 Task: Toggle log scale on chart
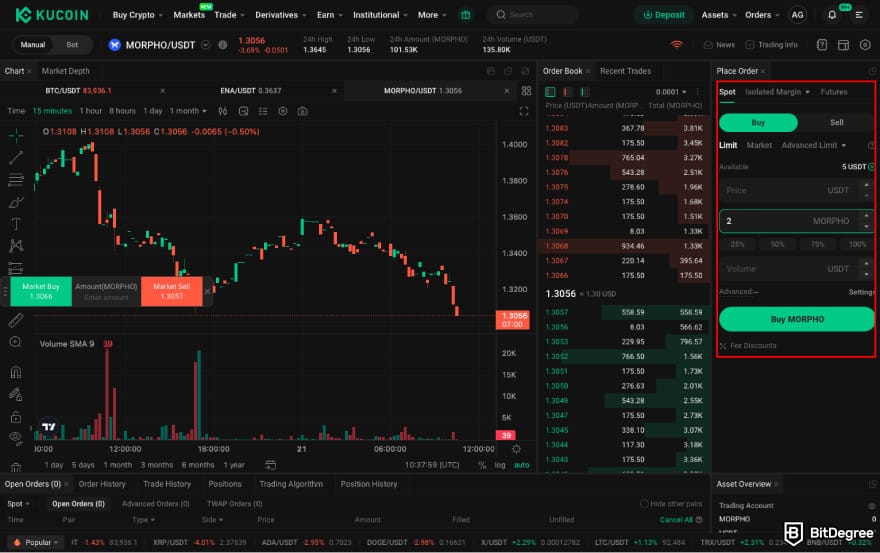(499, 465)
